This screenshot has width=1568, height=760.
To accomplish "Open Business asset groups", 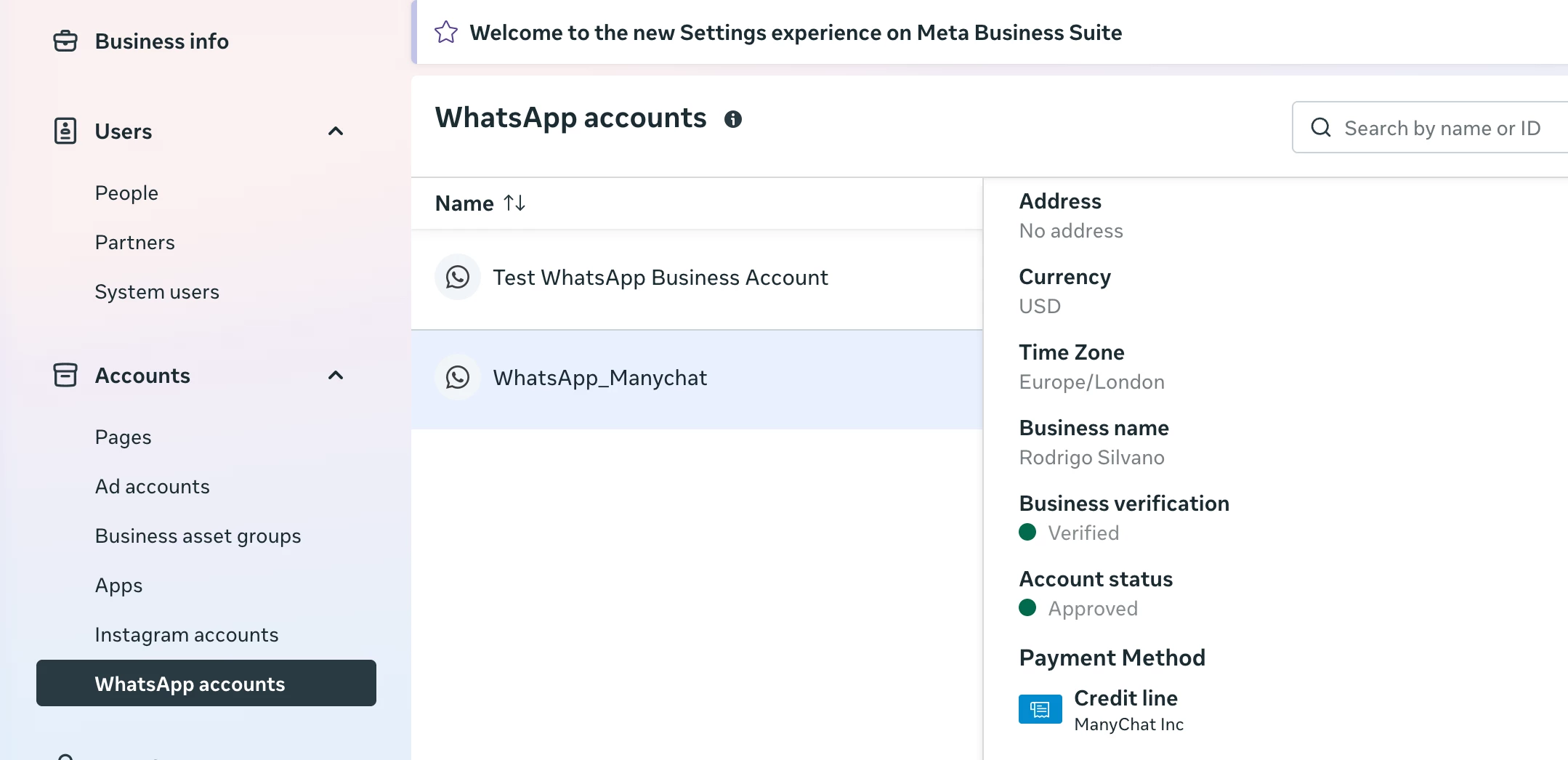I will [x=198, y=535].
